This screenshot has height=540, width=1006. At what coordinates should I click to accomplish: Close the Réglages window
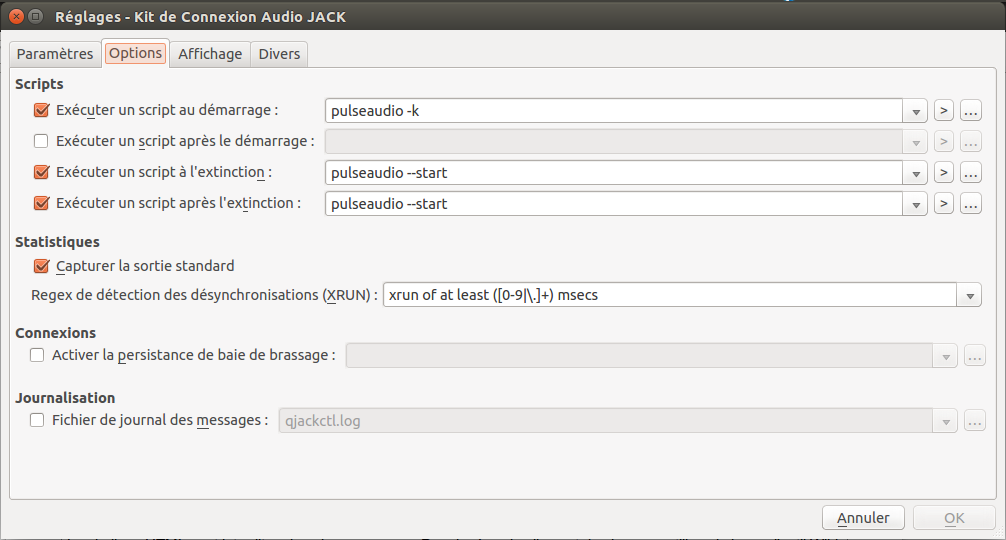pyautogui.click(x=15, y=17)
